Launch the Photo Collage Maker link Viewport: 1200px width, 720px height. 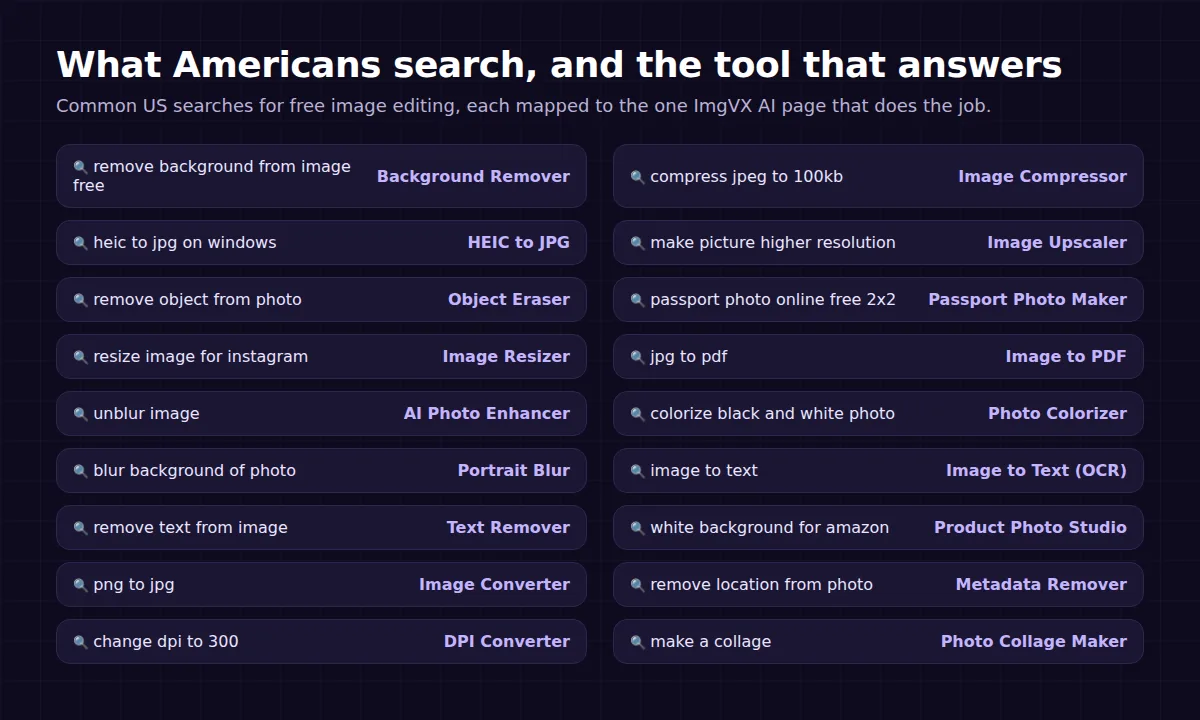tap(1034, 641)
